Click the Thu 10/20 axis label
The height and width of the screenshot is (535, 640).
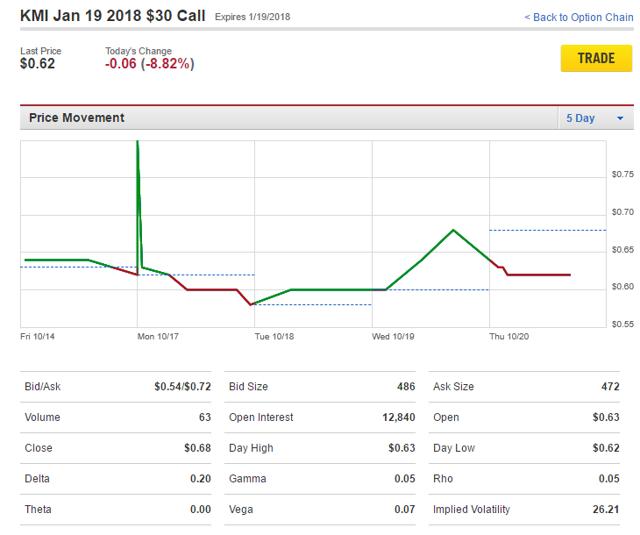(509, 336)
